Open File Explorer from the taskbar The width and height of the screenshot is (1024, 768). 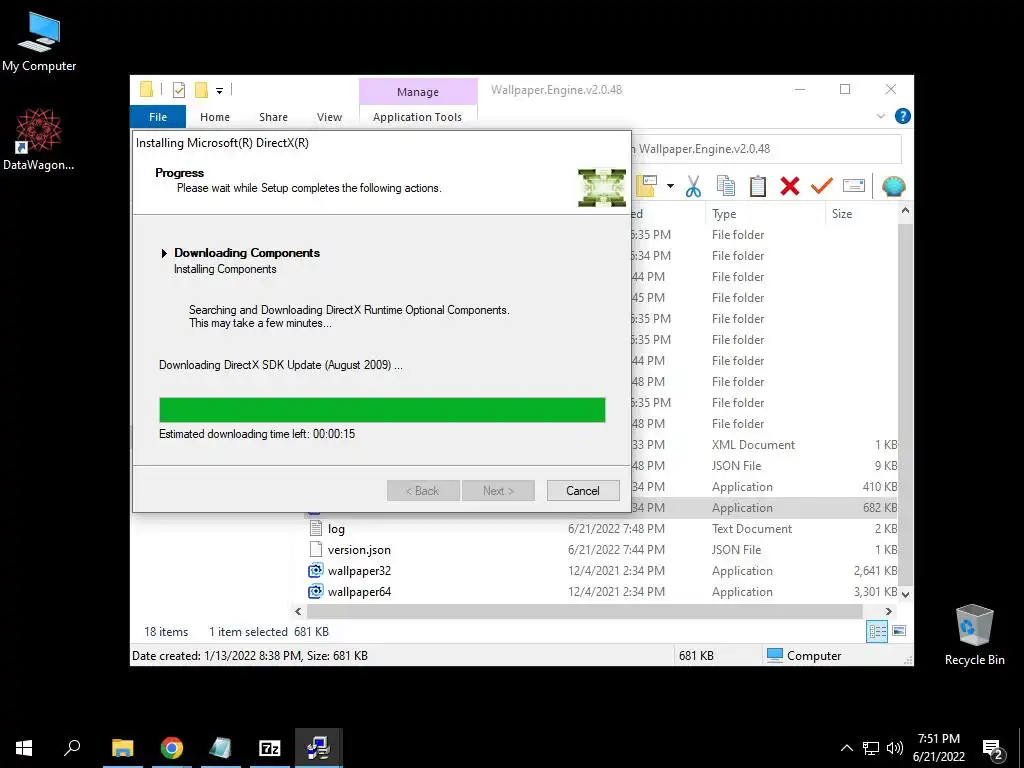tap(123, 748)
